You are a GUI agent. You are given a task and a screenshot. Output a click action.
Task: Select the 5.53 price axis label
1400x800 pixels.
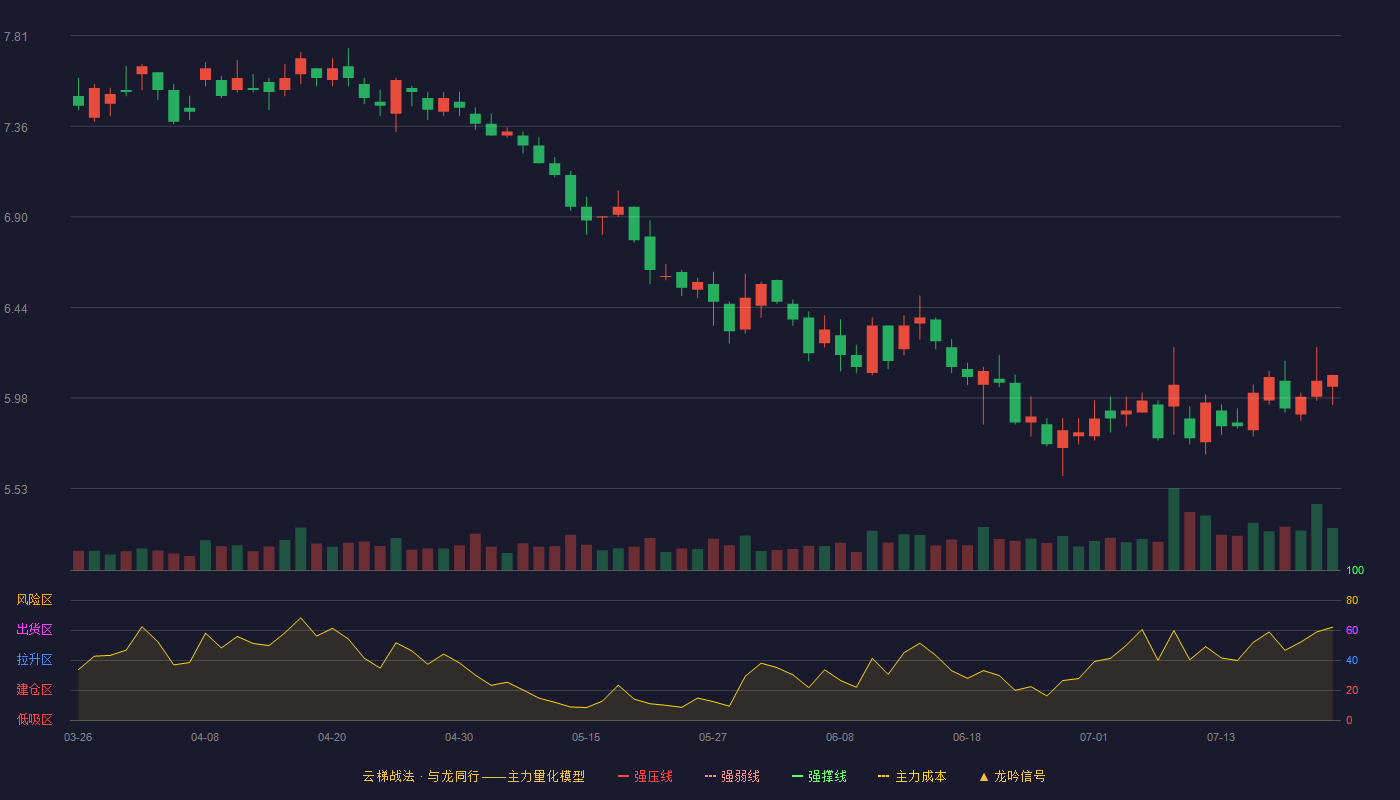(x=16, y=489)
